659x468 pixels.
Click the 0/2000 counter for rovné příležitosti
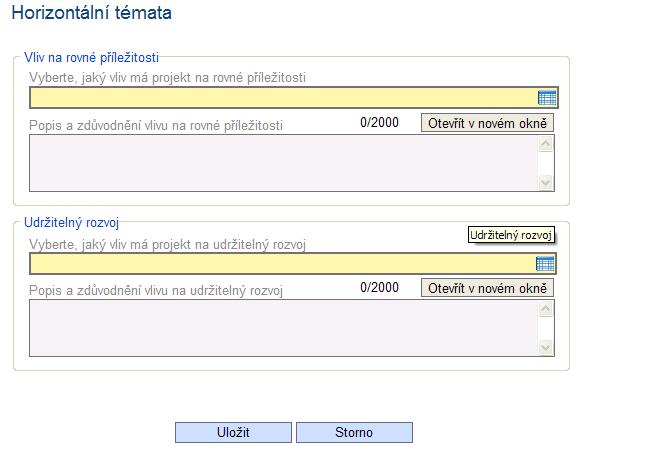click(x=380, y=122)
